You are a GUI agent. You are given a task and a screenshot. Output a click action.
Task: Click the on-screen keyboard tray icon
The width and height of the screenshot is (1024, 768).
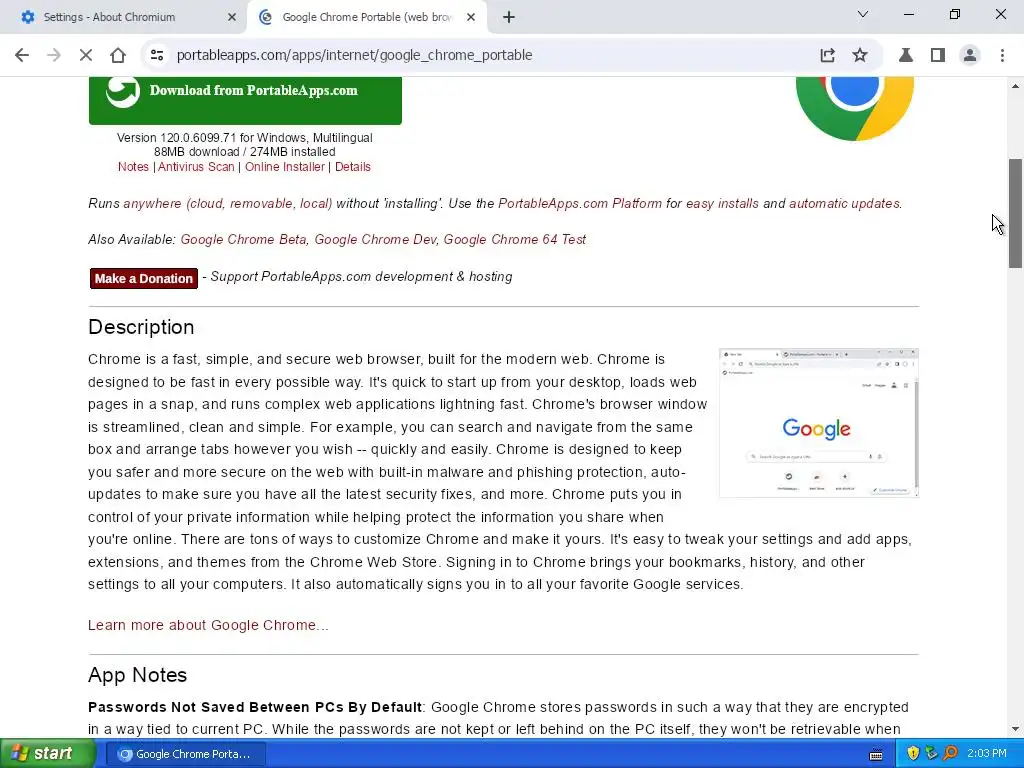(x=876, y=755)
